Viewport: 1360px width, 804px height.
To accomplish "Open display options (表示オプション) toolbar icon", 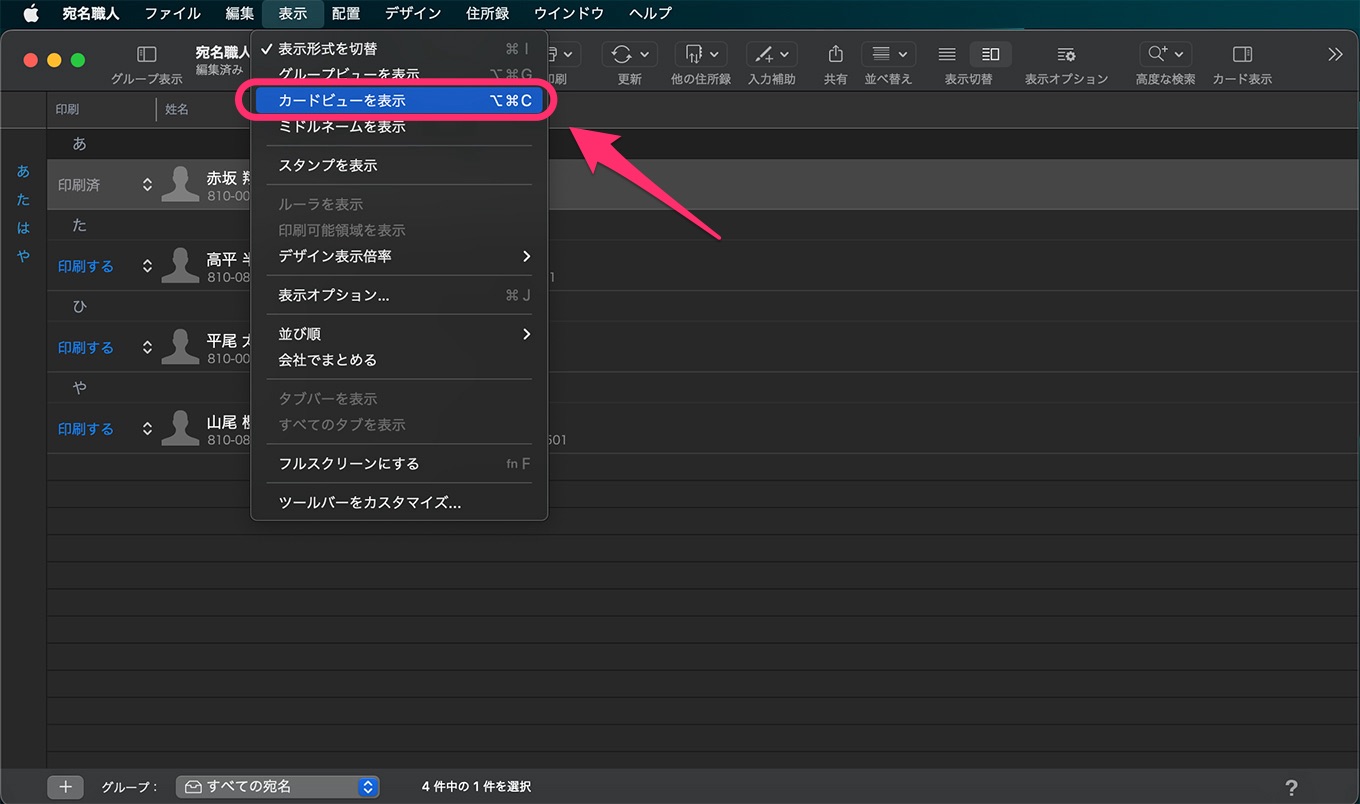I will (1066, 54).
